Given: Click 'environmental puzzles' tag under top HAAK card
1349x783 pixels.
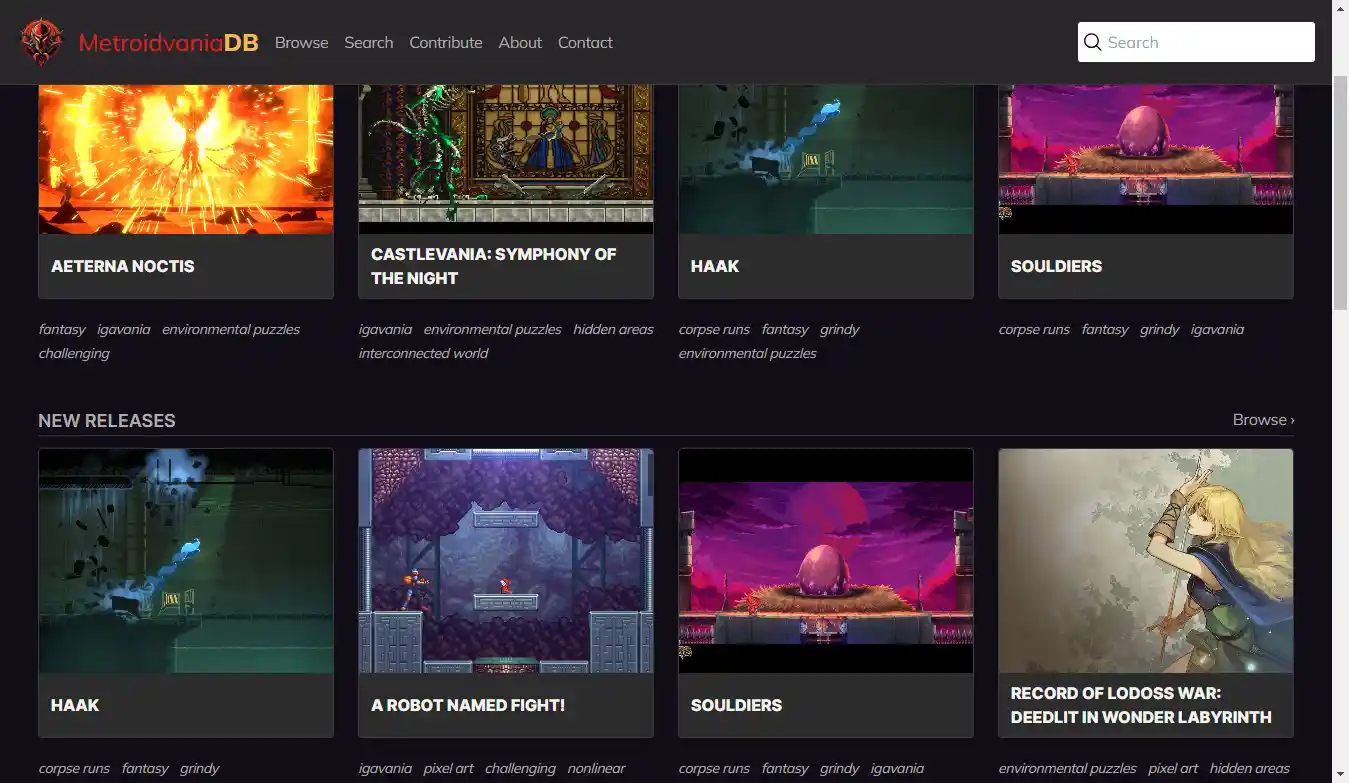Looking at the screenshot, I should [748, 353].
